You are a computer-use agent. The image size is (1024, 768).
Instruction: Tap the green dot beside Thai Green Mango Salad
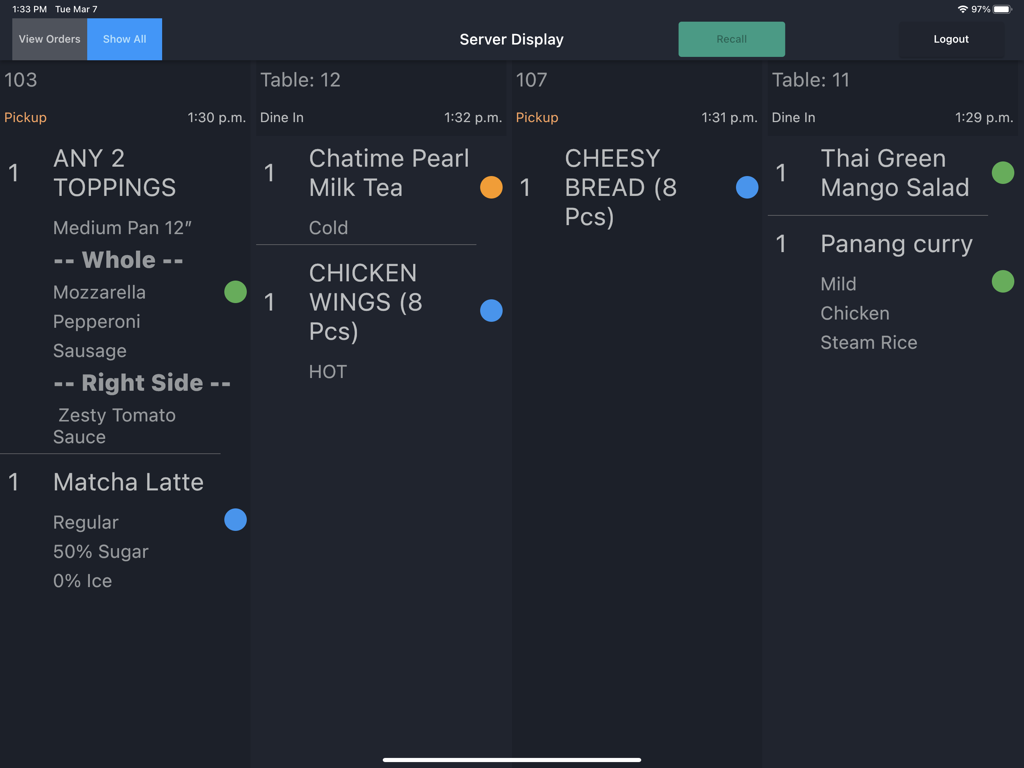(1003, 172)
